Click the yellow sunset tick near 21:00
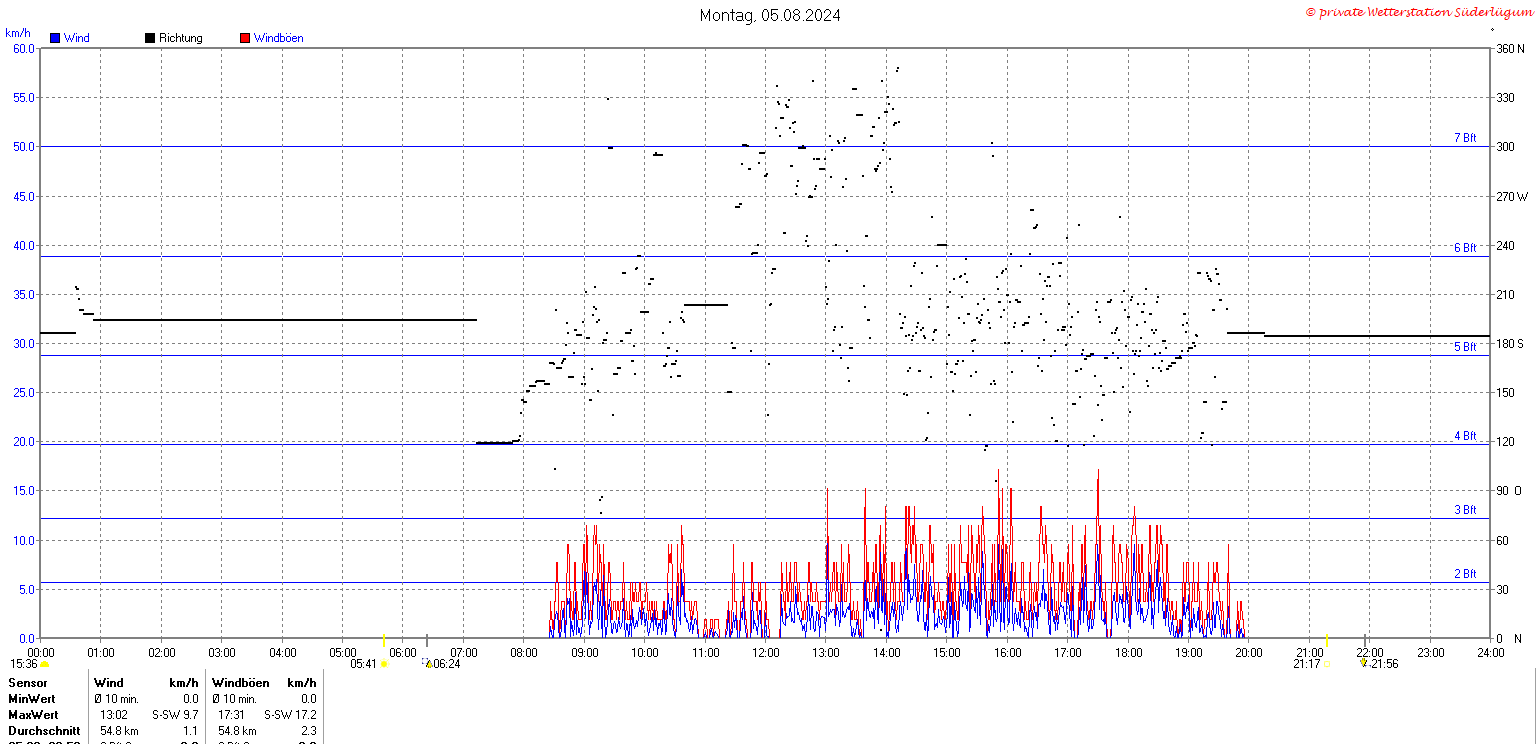This screenshot has width=1536, height=744. coord(1326,640)
